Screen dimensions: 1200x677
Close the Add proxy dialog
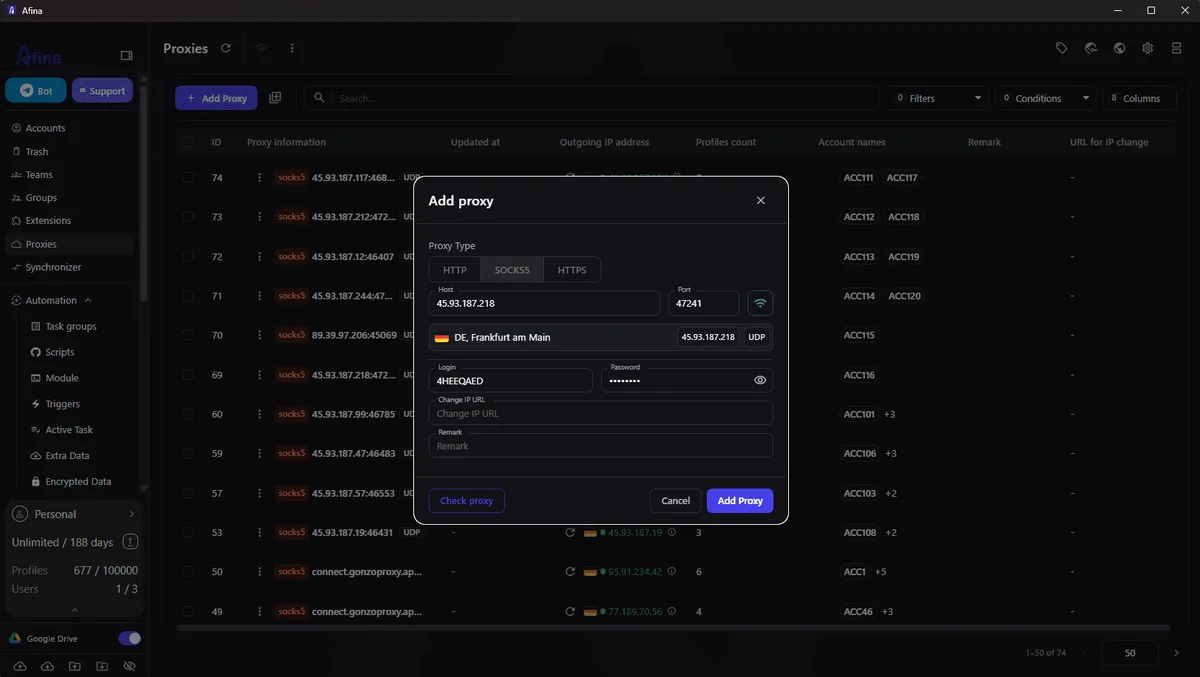click(761, 200)
